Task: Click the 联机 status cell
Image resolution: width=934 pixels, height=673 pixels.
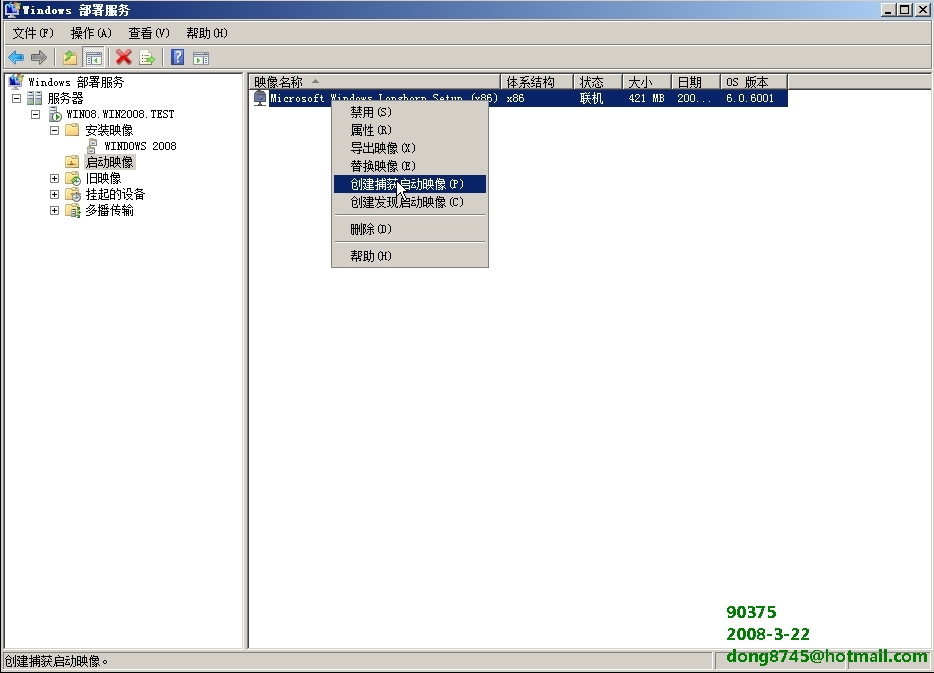Action: click(591, 98)
